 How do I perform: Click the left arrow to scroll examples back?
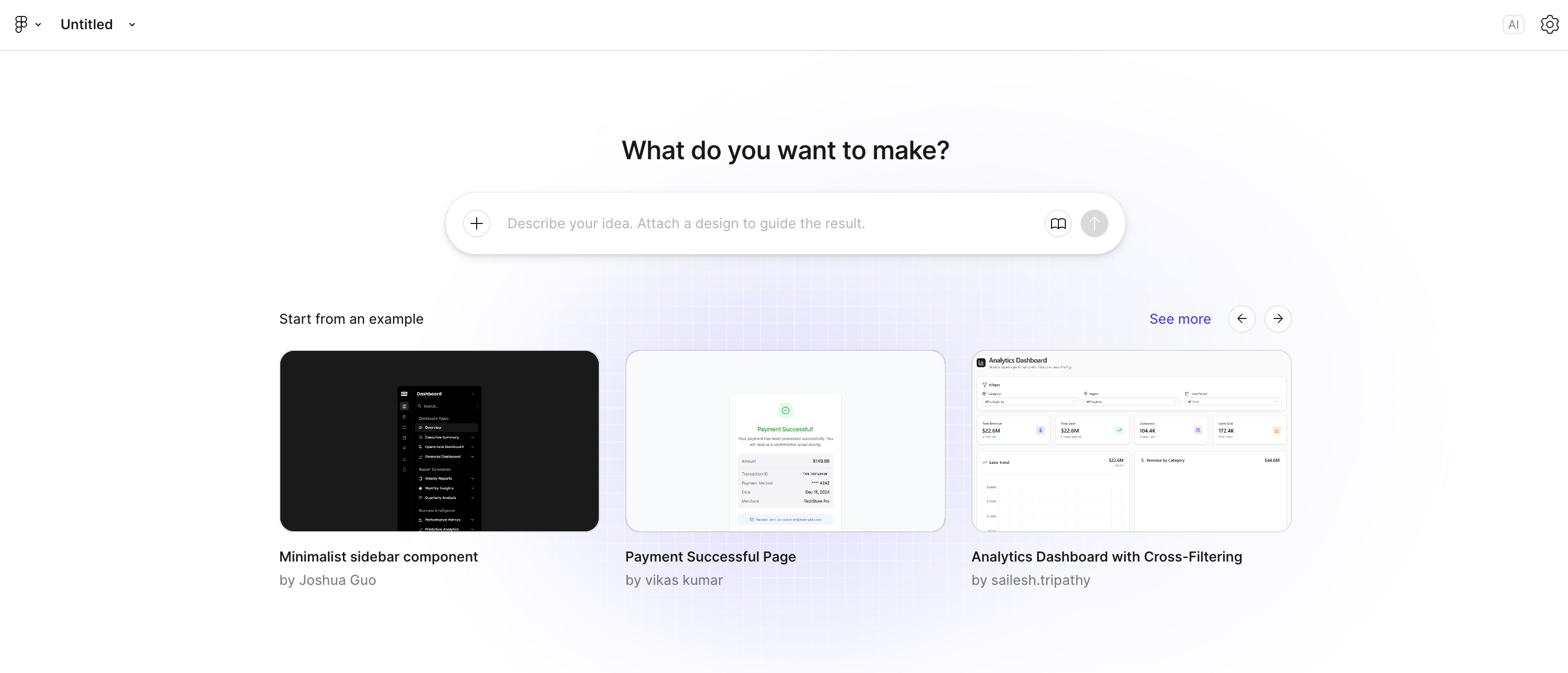(x=1242, y=318)
